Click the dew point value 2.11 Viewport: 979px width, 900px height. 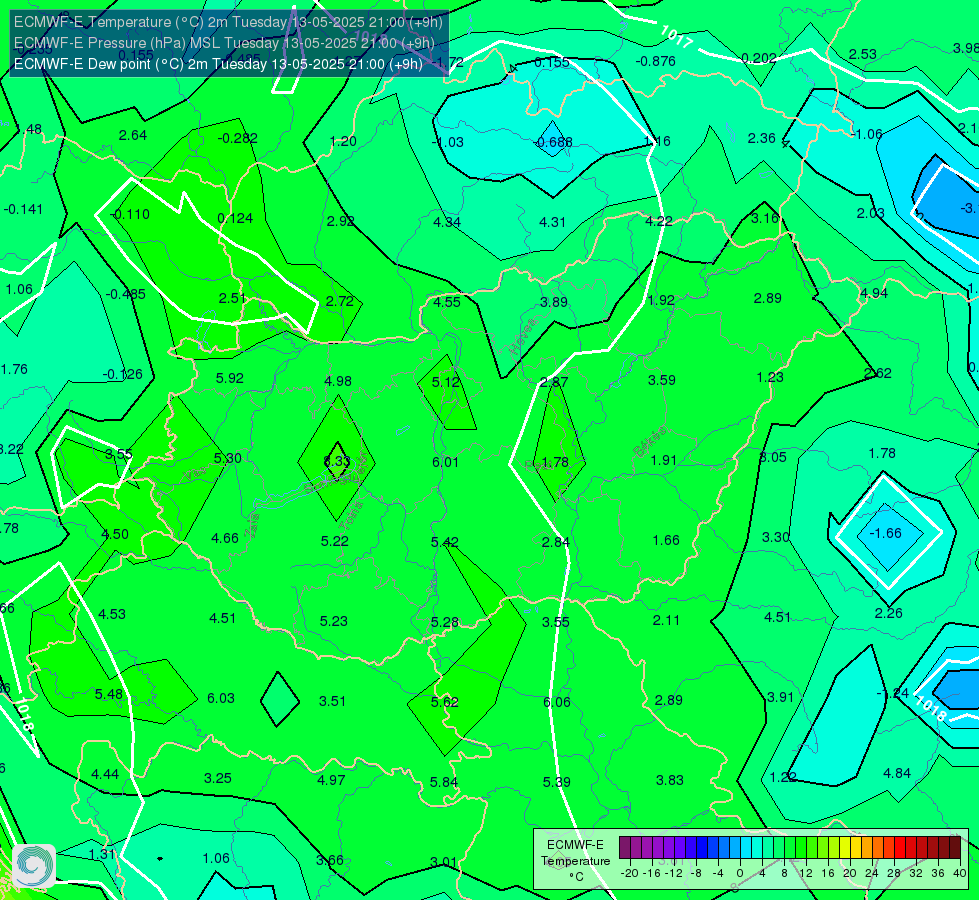coord(666,620)
